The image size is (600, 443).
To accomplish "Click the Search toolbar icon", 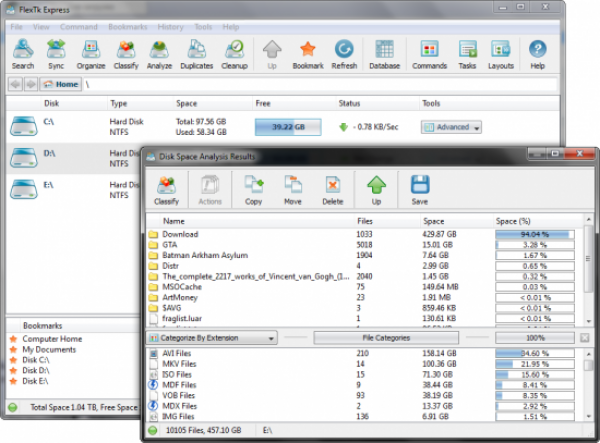I will pos(22,53).
